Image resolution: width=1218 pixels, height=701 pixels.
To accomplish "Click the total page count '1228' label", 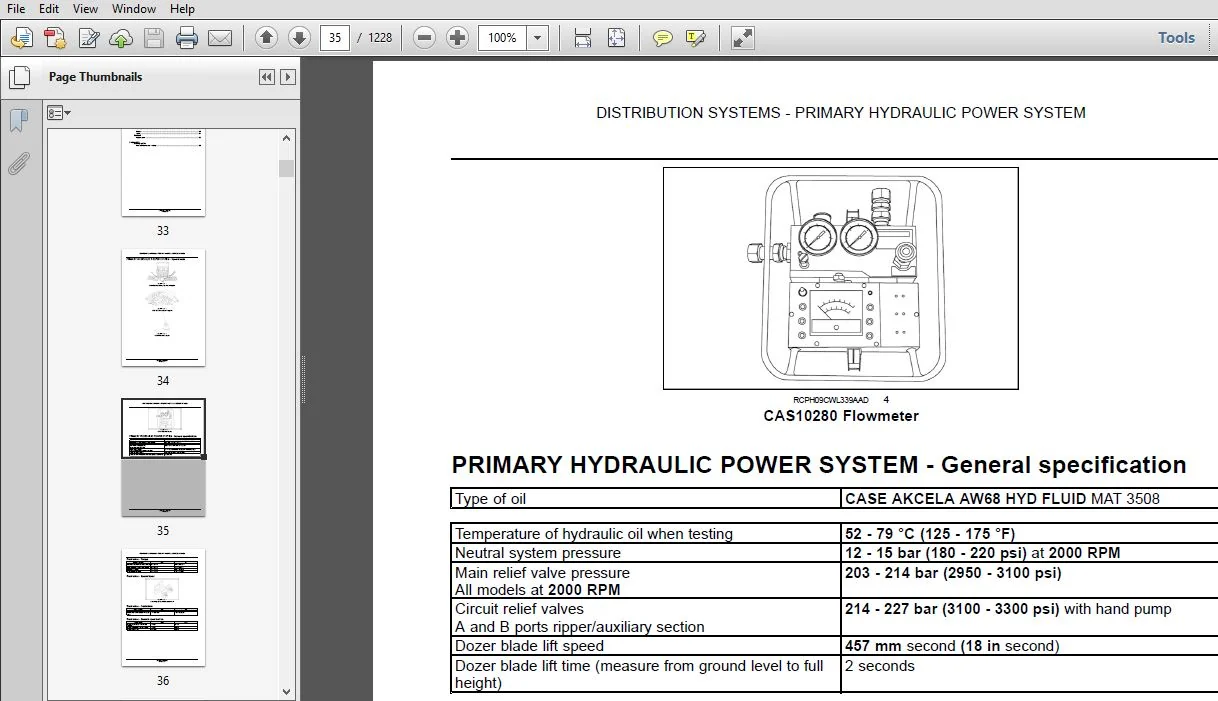I will pos(380,38).
